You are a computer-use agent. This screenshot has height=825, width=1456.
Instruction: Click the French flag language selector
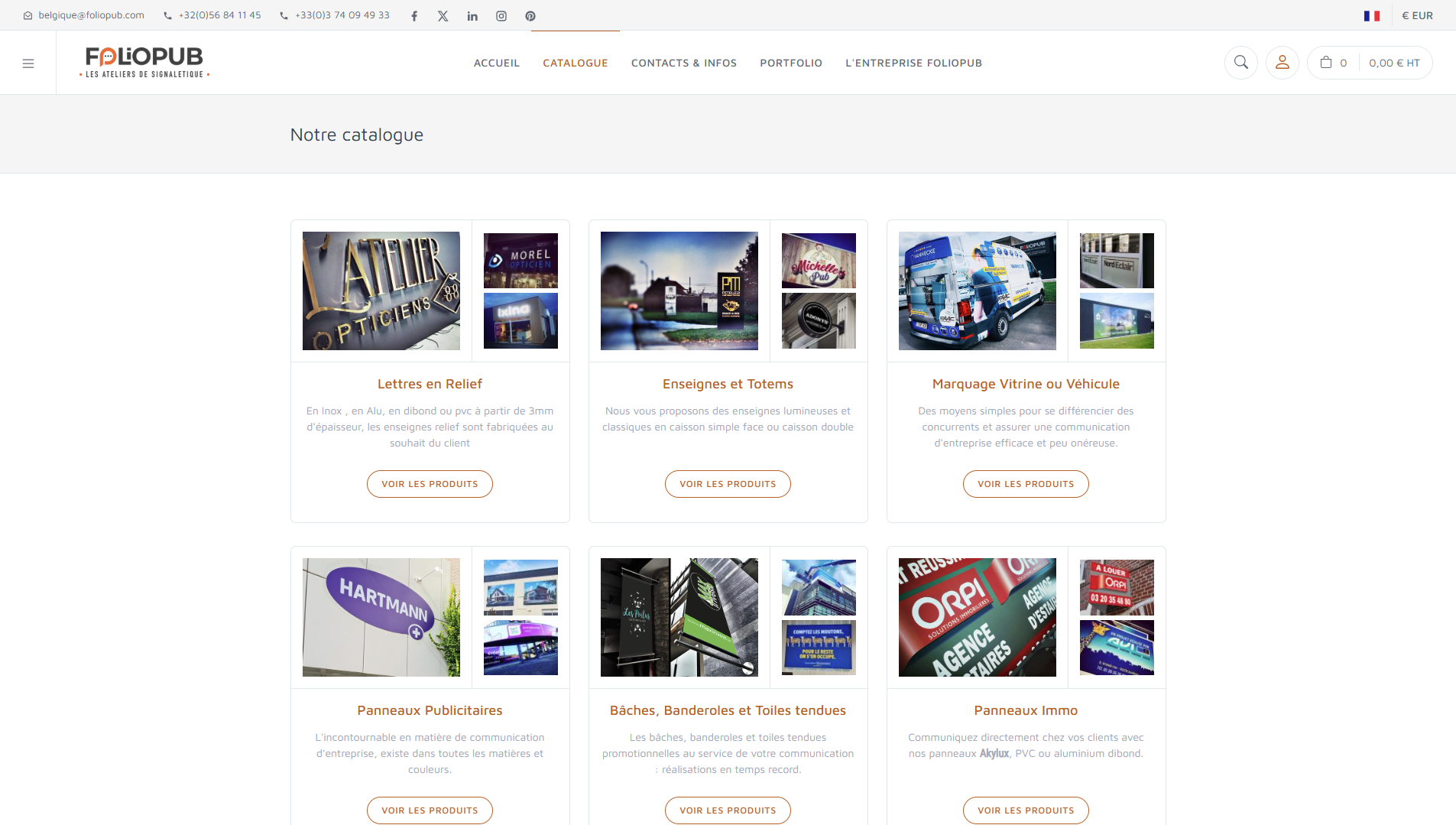1372,16
